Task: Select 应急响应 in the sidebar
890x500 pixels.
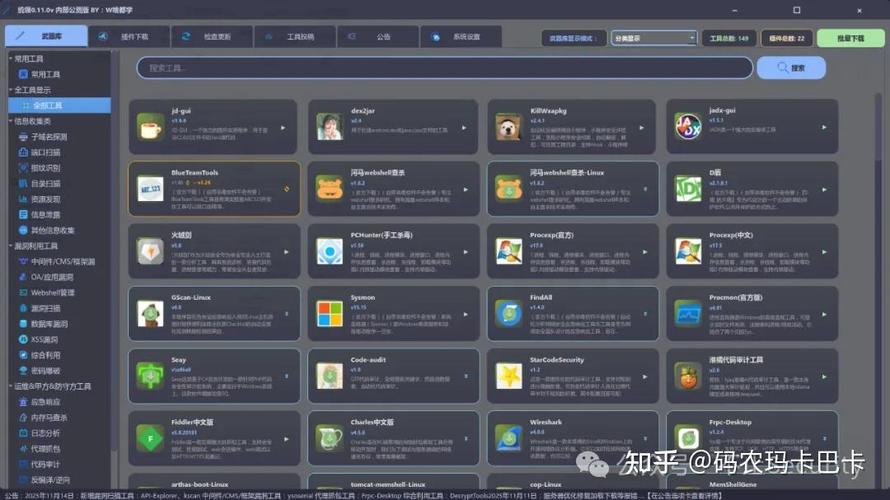Action: click(x=60, y=401)
